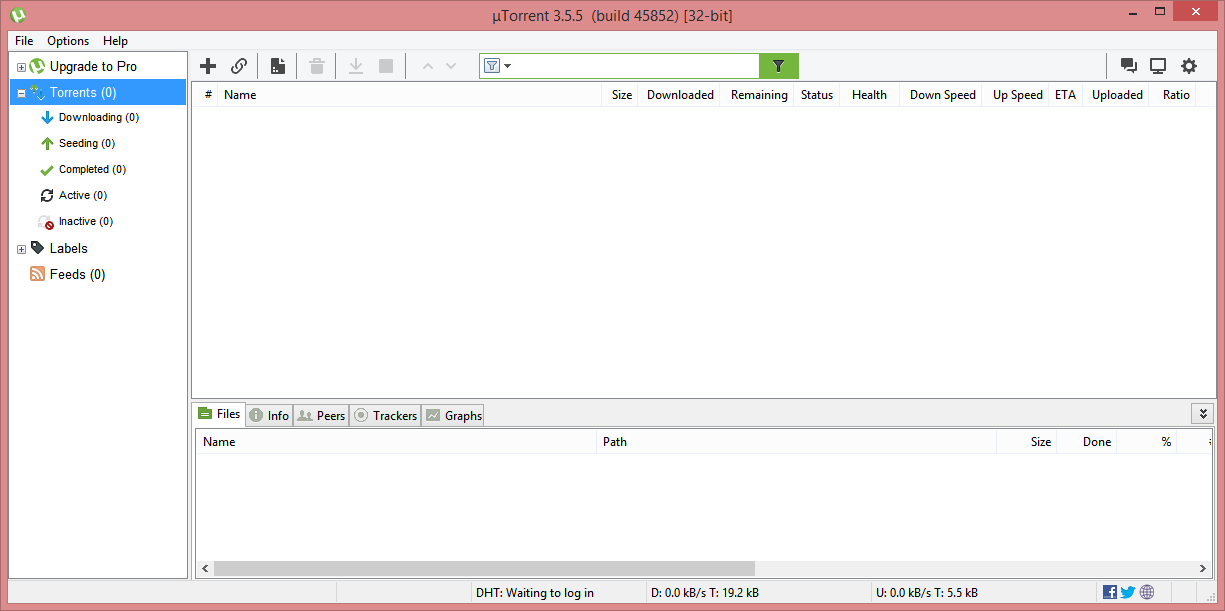1225x611 pixels.
Task: Switch to the Files tab
Action: point(219,414)
